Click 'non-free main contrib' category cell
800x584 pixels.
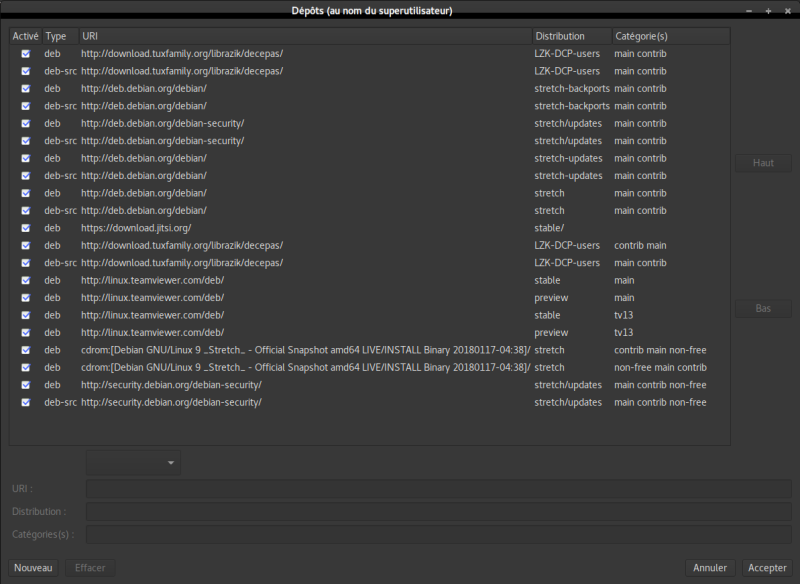point(660,368)
